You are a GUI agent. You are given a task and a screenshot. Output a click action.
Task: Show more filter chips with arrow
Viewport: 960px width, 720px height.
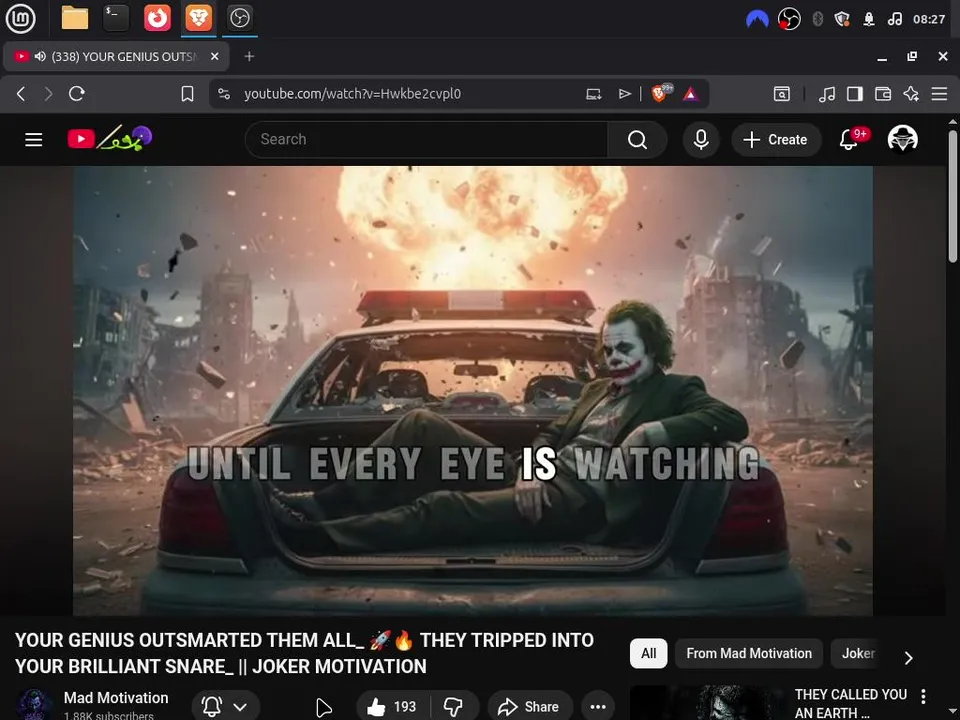909,658
